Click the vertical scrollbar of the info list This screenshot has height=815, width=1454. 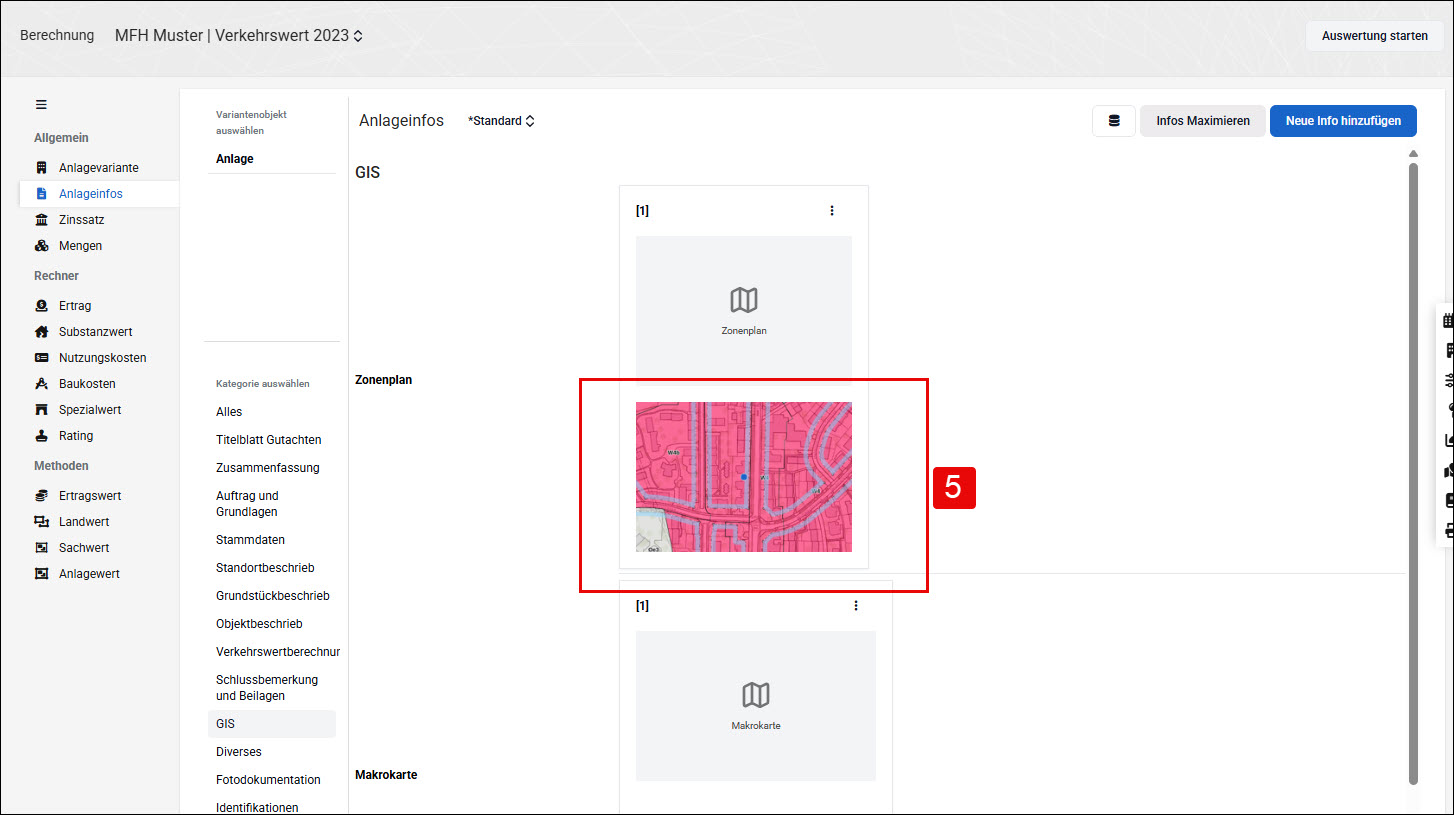pyautogui.click(x=1413, y=470)
